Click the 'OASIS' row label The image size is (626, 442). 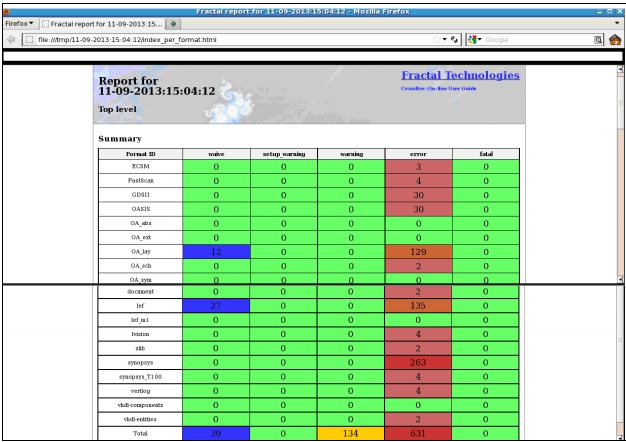(x=141, y=209)
